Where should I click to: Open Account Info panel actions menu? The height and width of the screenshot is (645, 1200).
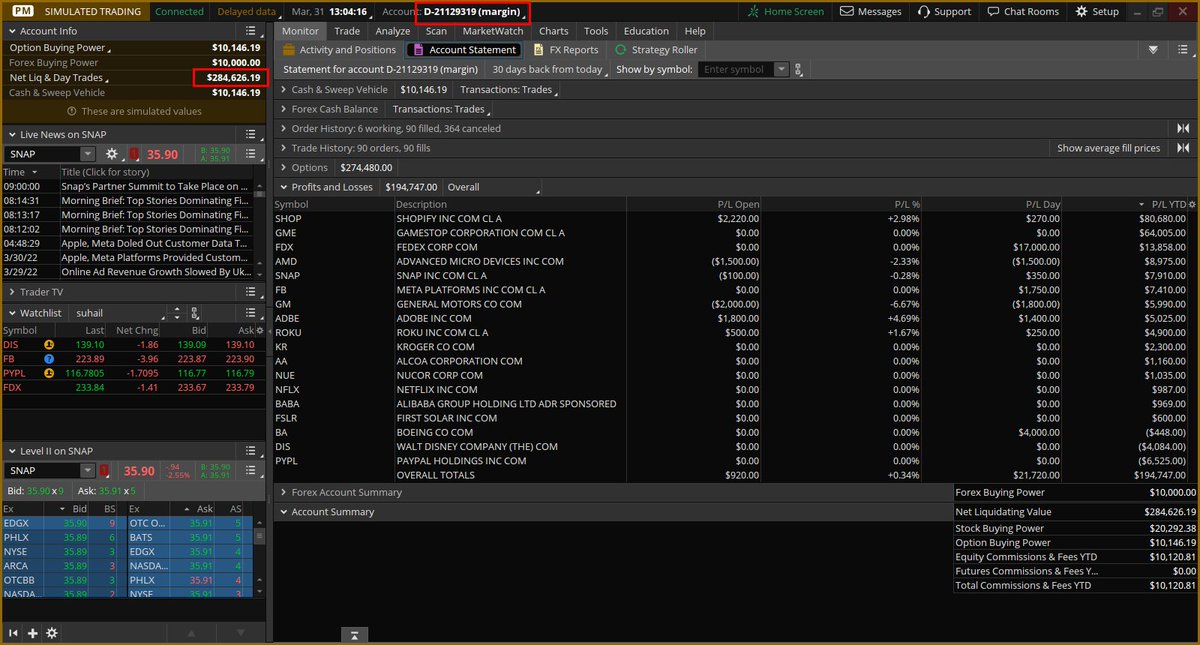(x=252, y=30)
